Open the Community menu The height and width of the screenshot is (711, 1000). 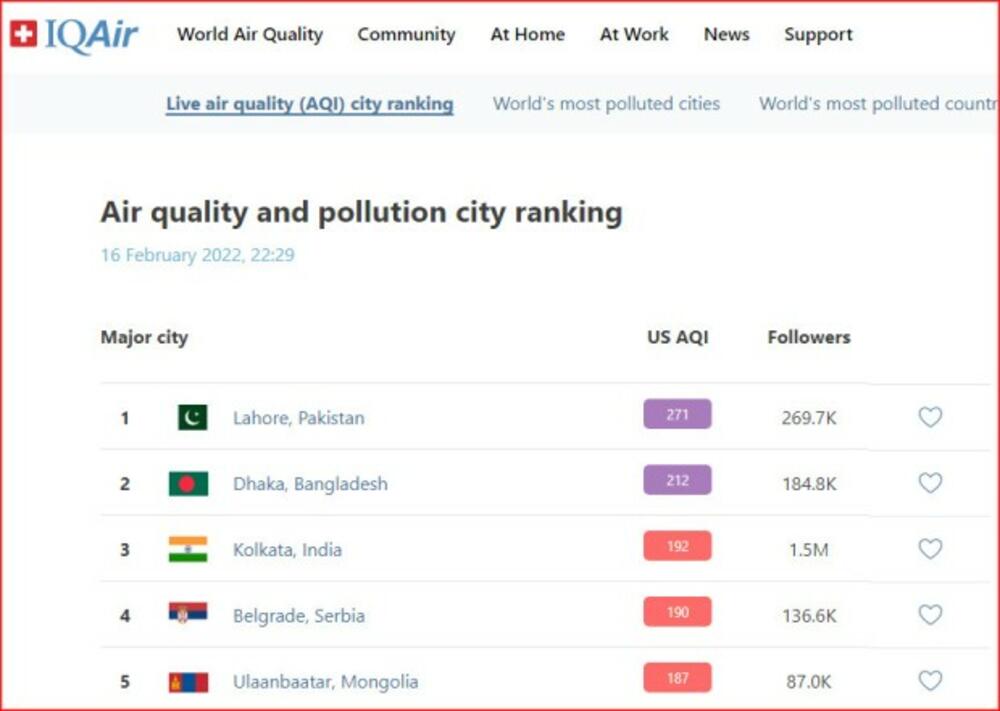406,34
